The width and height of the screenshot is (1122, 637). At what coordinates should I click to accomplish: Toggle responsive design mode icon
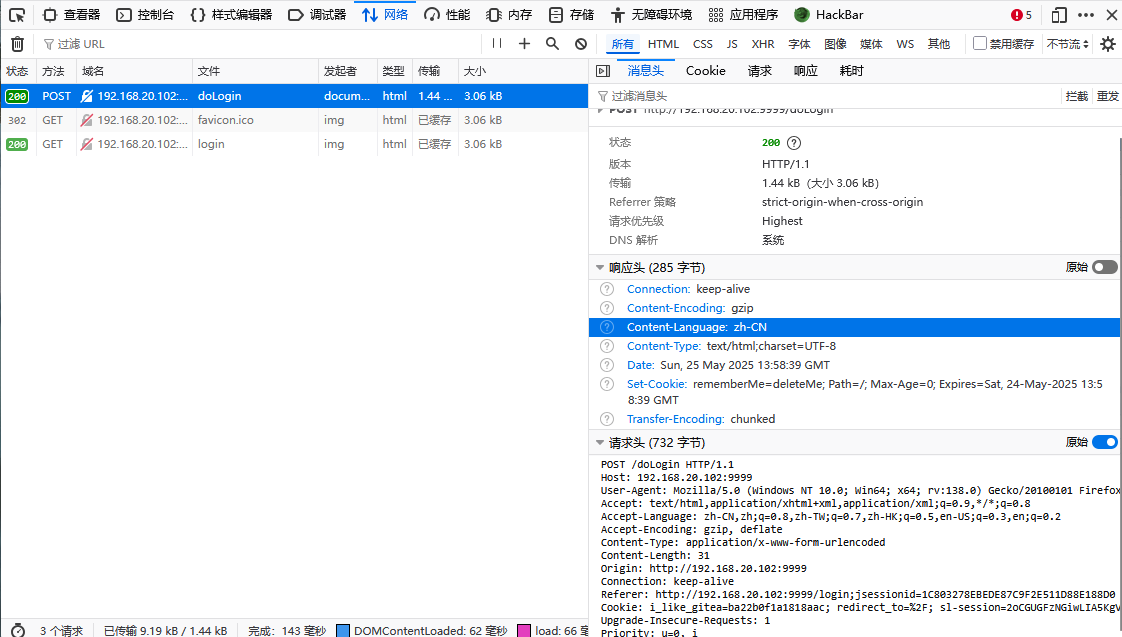tap(1059, 15)
